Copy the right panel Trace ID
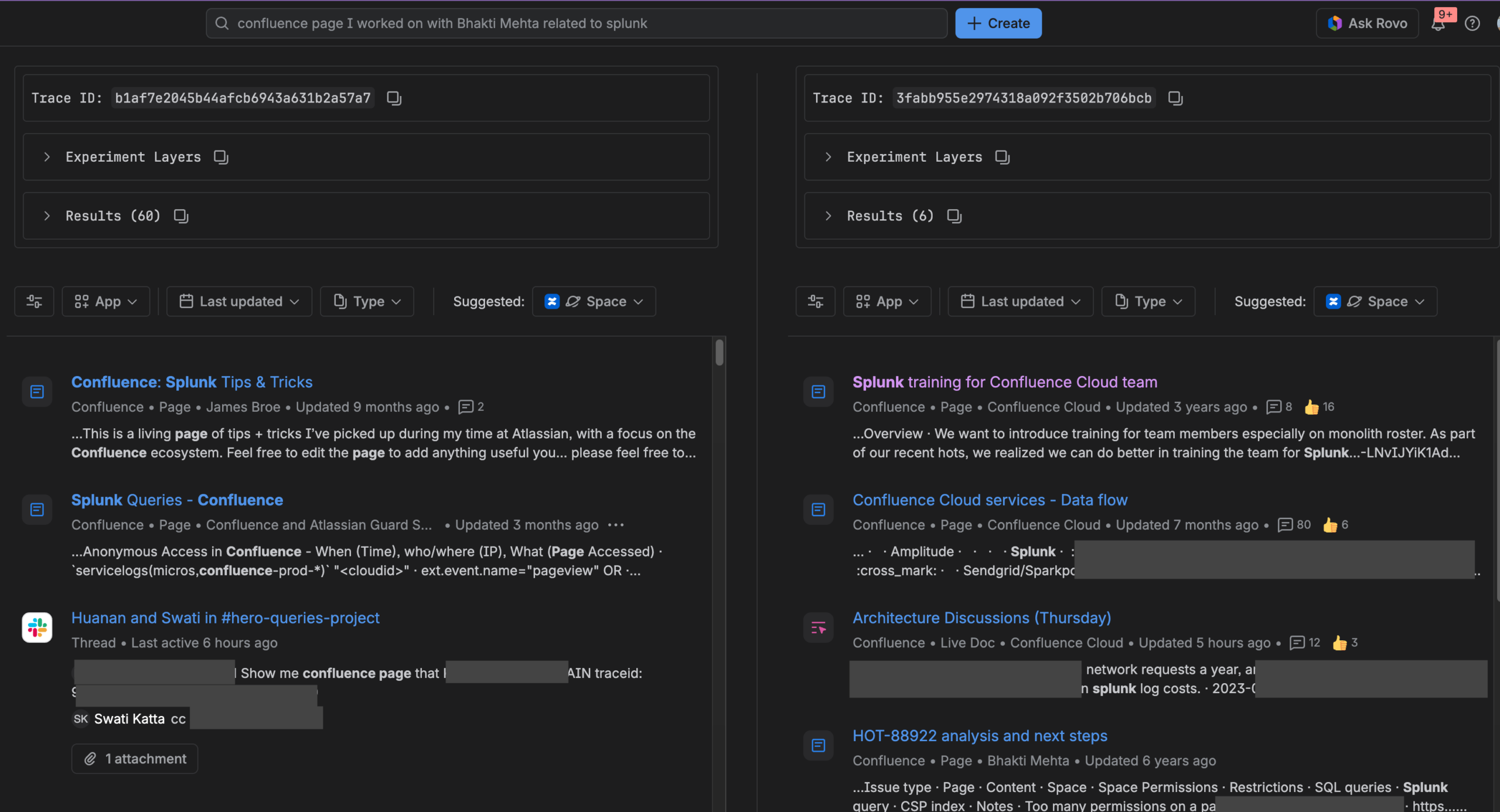 point(1175,98)
